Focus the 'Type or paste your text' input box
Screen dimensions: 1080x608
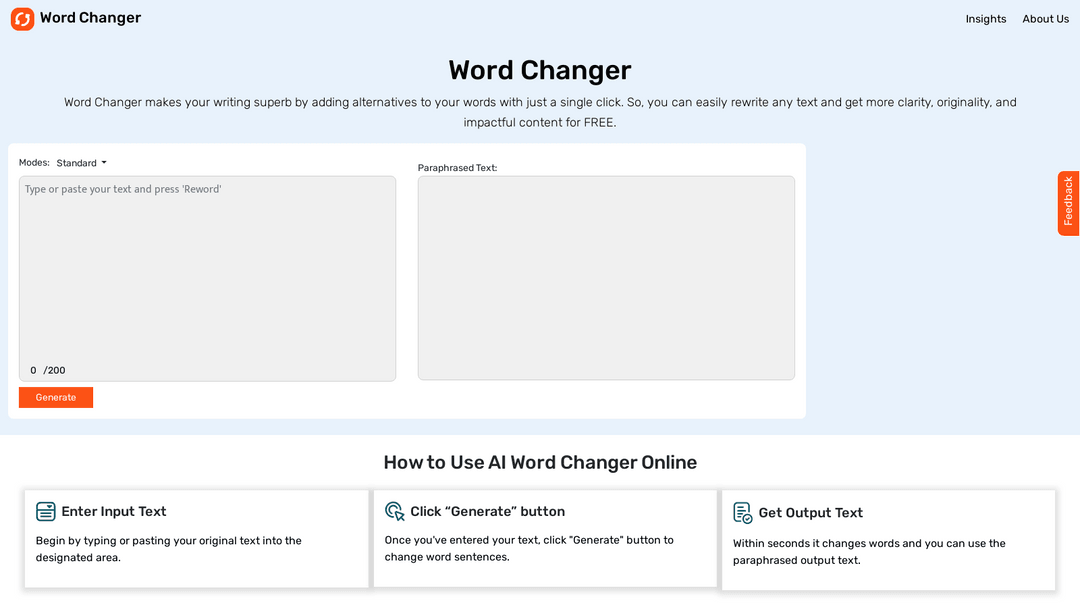click(x=207, y=270)
